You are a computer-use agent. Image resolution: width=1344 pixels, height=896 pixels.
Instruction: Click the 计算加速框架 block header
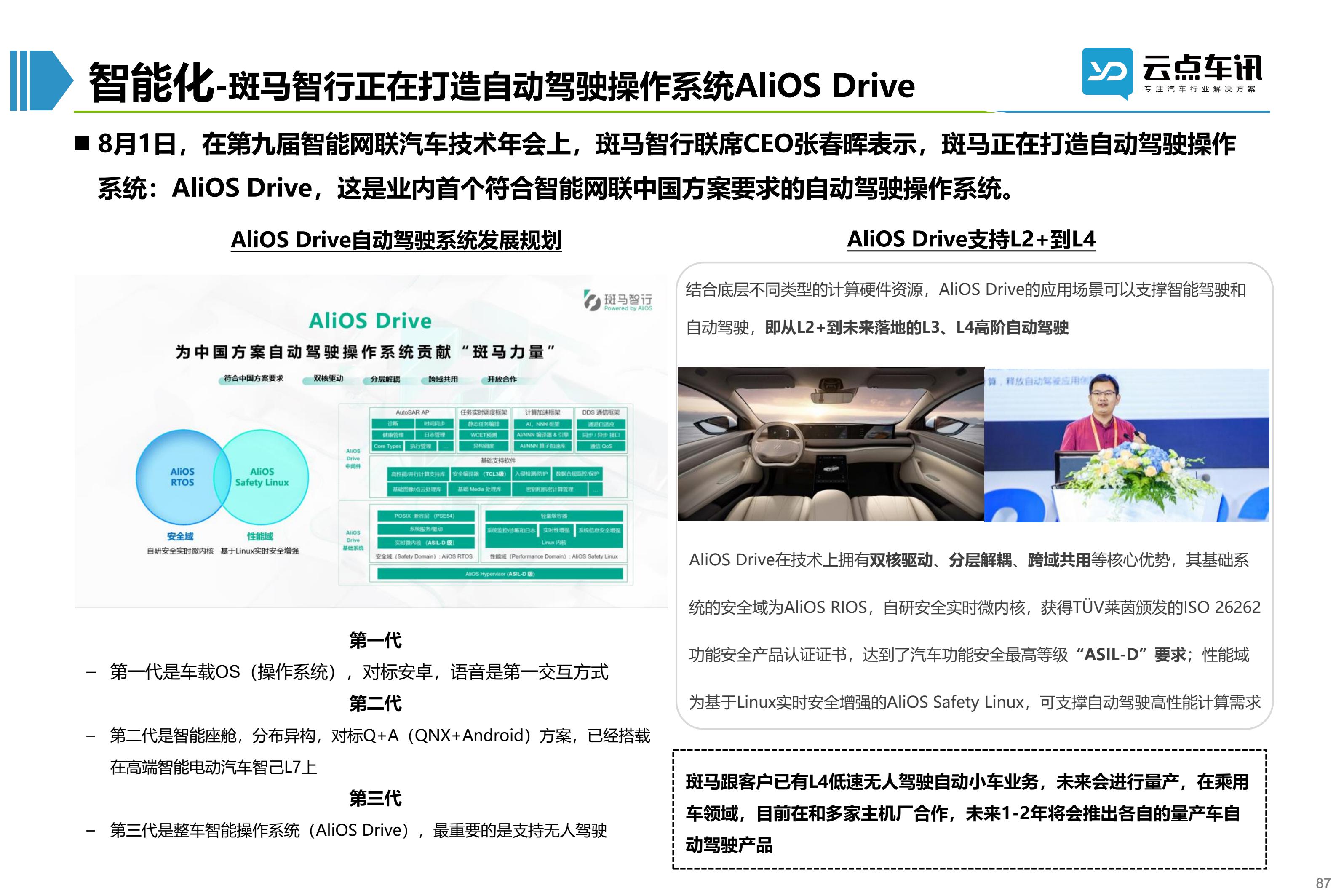pos(542,412)
